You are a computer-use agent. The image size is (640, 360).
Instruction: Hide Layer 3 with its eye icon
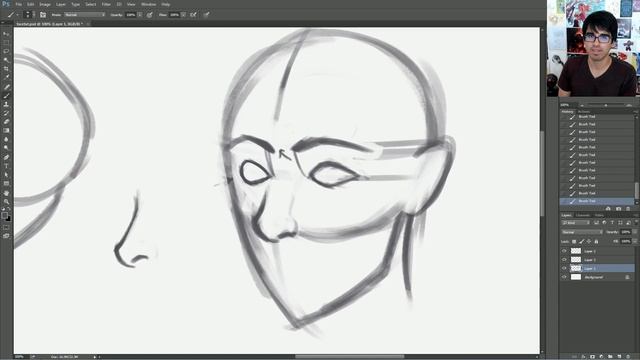(x=564, y=251)
